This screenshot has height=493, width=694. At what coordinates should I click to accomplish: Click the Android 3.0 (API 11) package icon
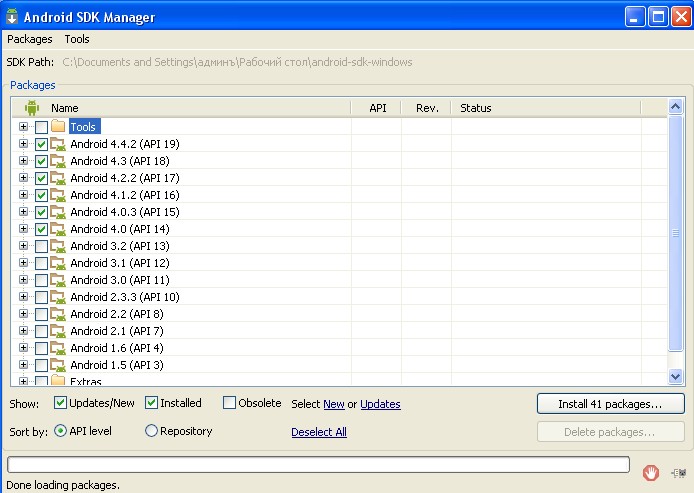(58, 280)
